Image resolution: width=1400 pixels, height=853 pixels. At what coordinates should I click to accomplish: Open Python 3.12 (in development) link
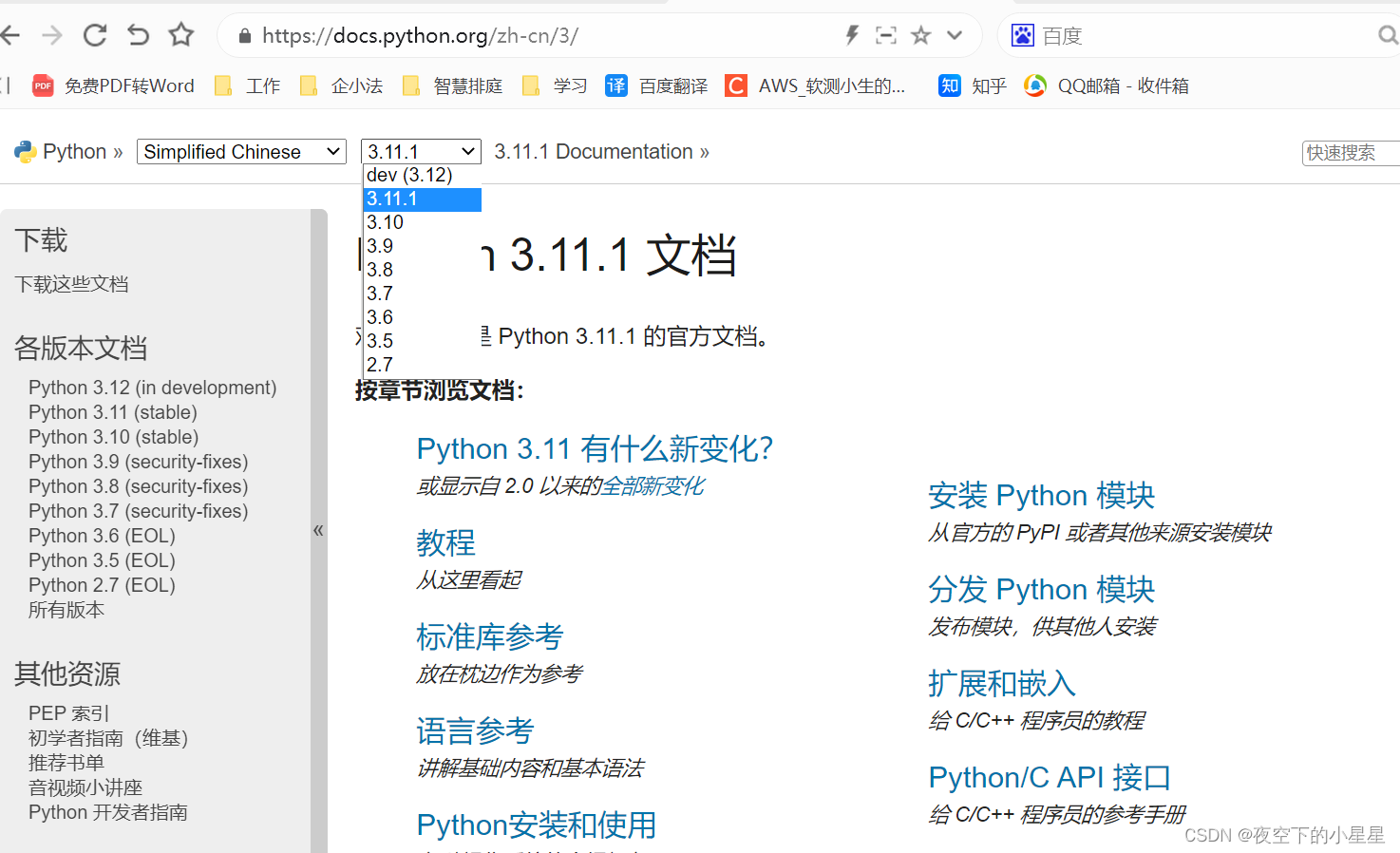(x=153, y=388)
